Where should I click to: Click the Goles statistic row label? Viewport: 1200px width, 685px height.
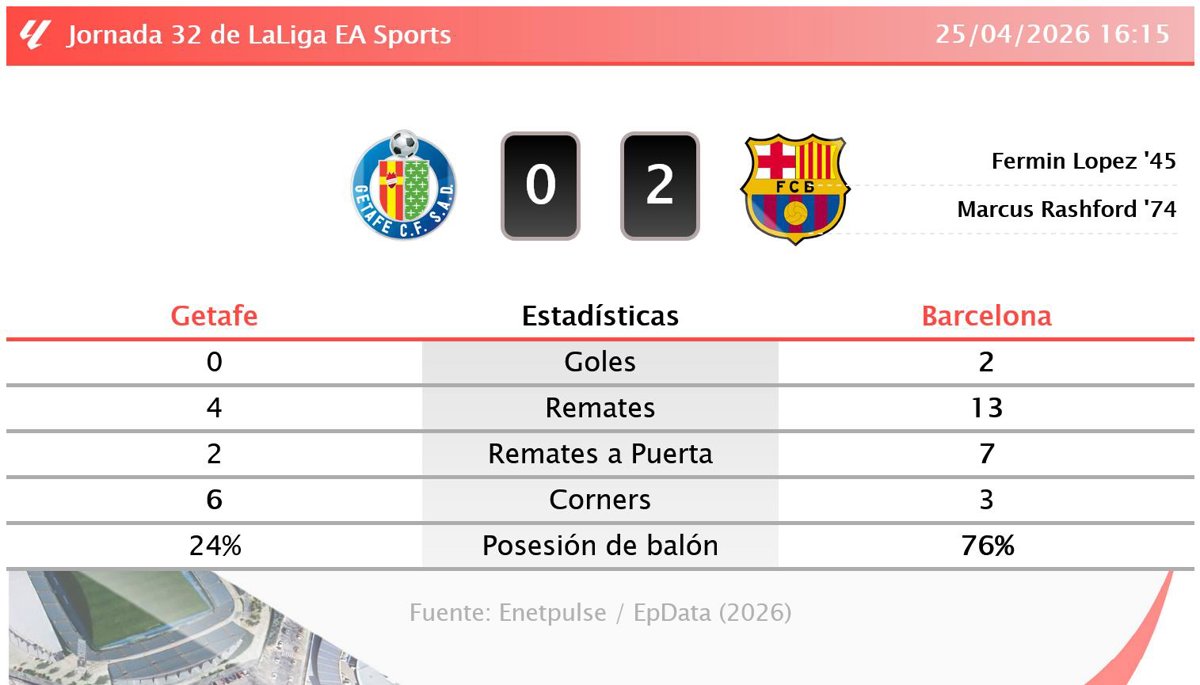(600, 362)
